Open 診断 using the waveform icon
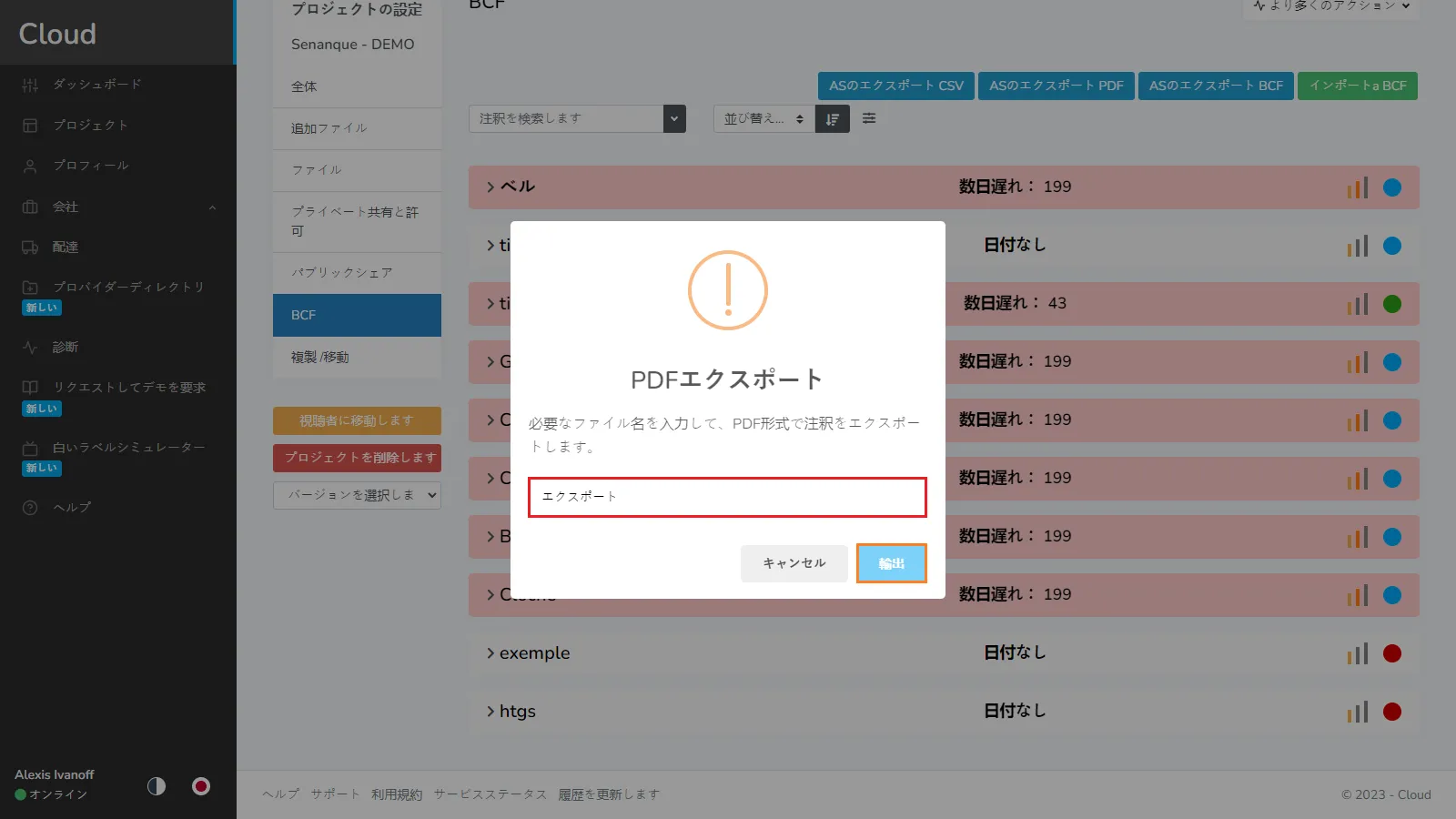 tap(29, 347)
